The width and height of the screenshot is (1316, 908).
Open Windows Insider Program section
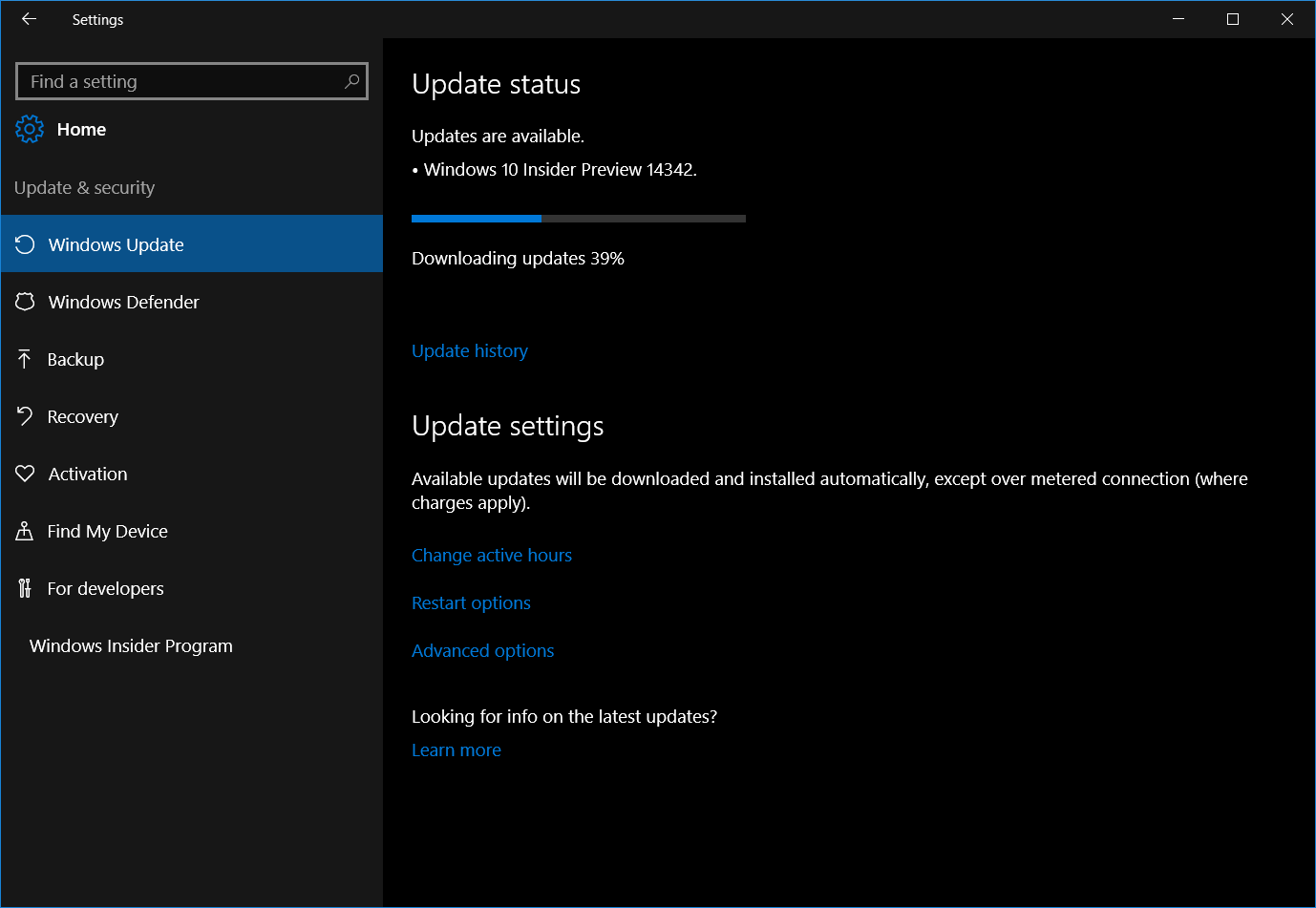tap(131, 646)
